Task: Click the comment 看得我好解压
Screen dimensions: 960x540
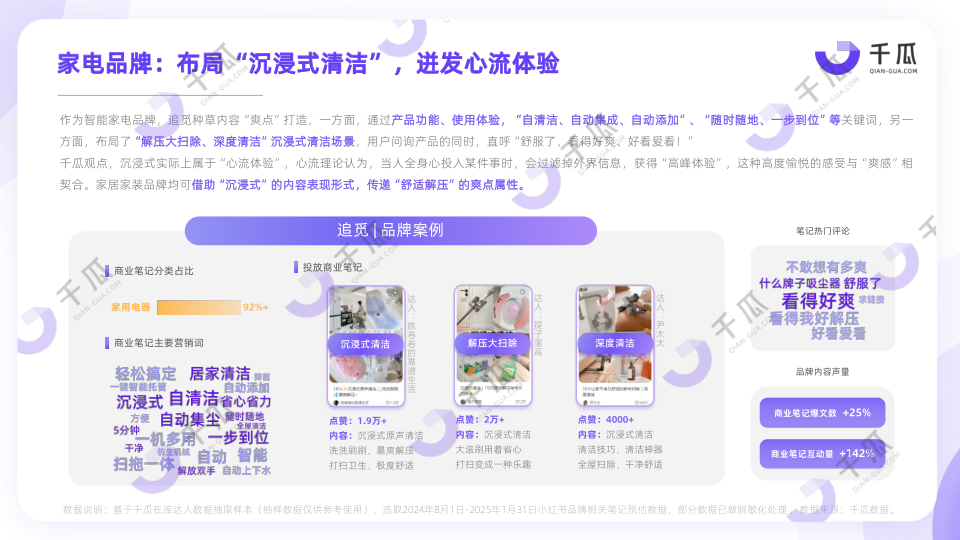Action: [814, 318]
